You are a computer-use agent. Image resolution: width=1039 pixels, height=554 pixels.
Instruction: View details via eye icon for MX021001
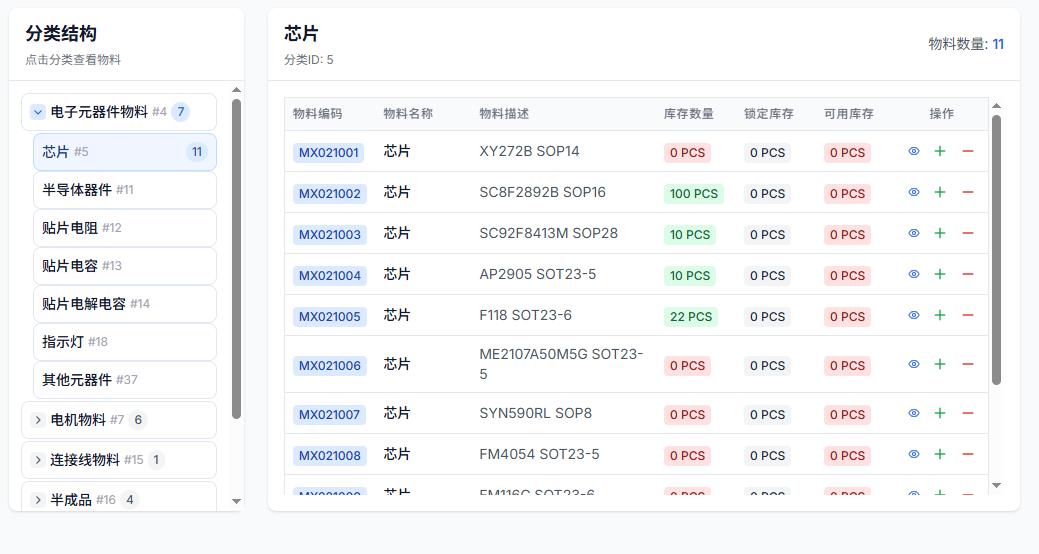(x=913, y=151)
